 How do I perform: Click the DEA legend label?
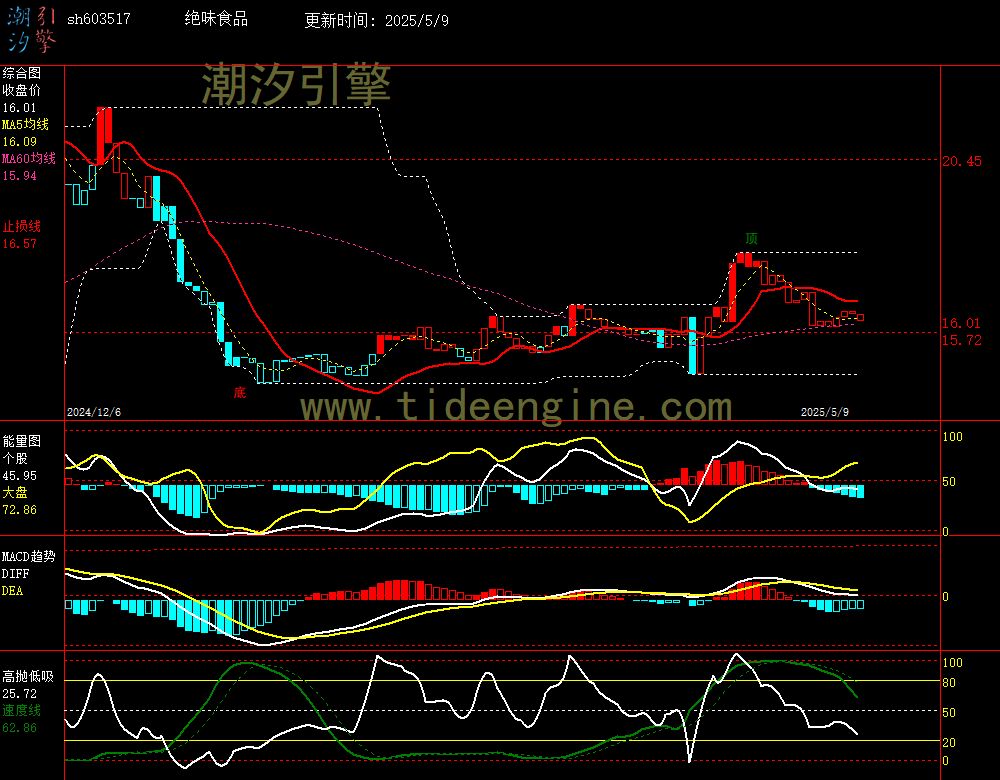(13, 591)
